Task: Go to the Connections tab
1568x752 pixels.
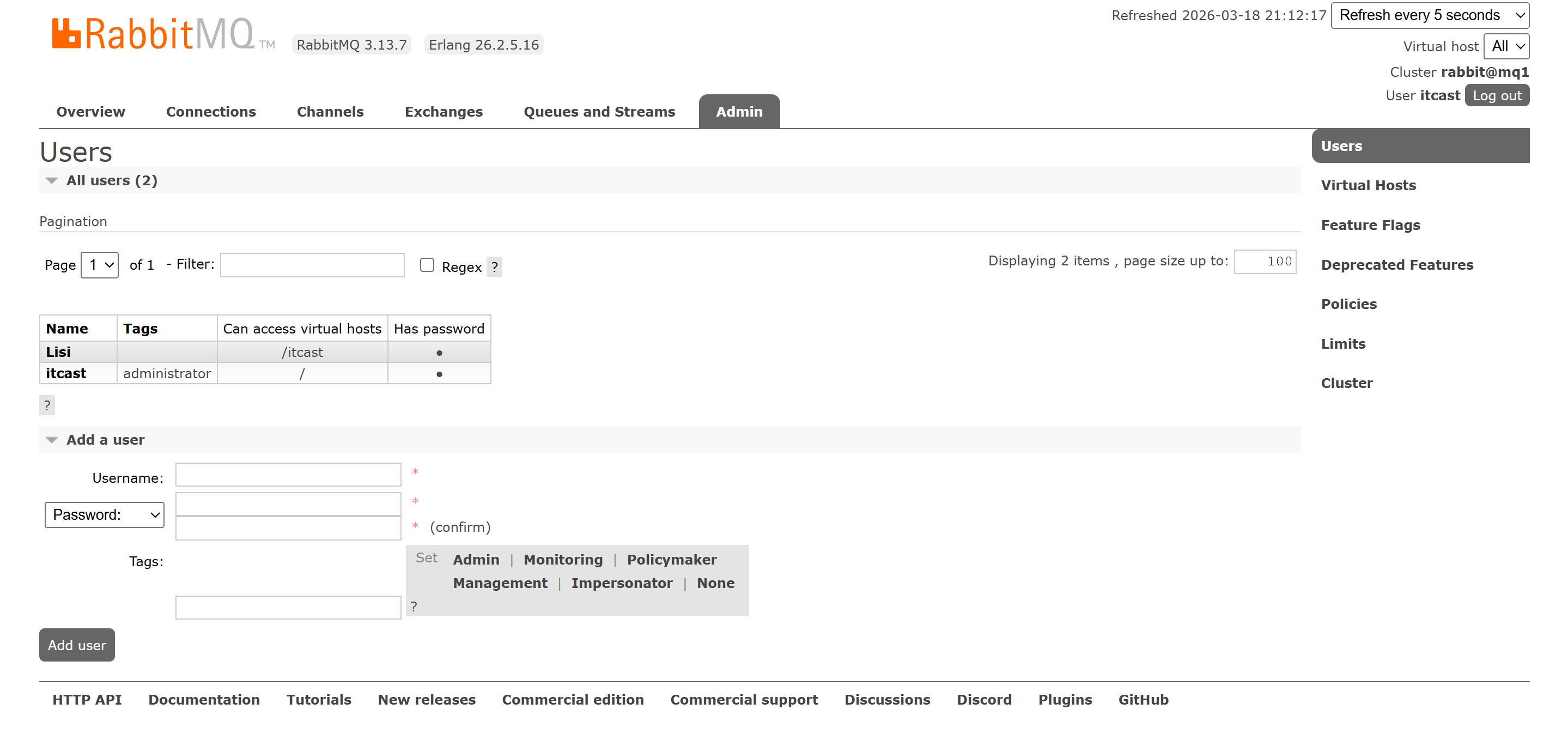Action: pos(211,111)
